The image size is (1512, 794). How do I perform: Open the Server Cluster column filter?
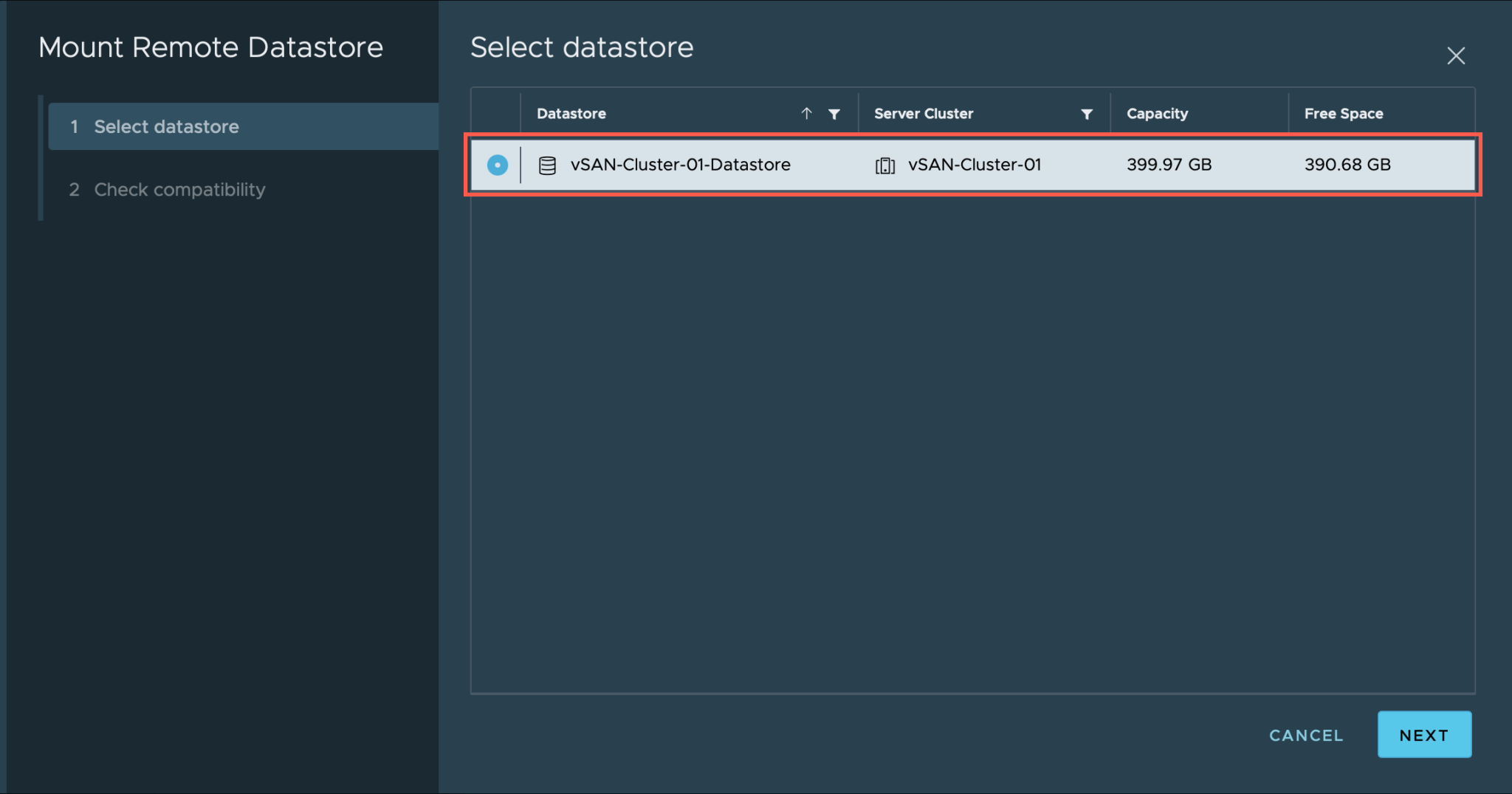click(x=1087, y=114)
